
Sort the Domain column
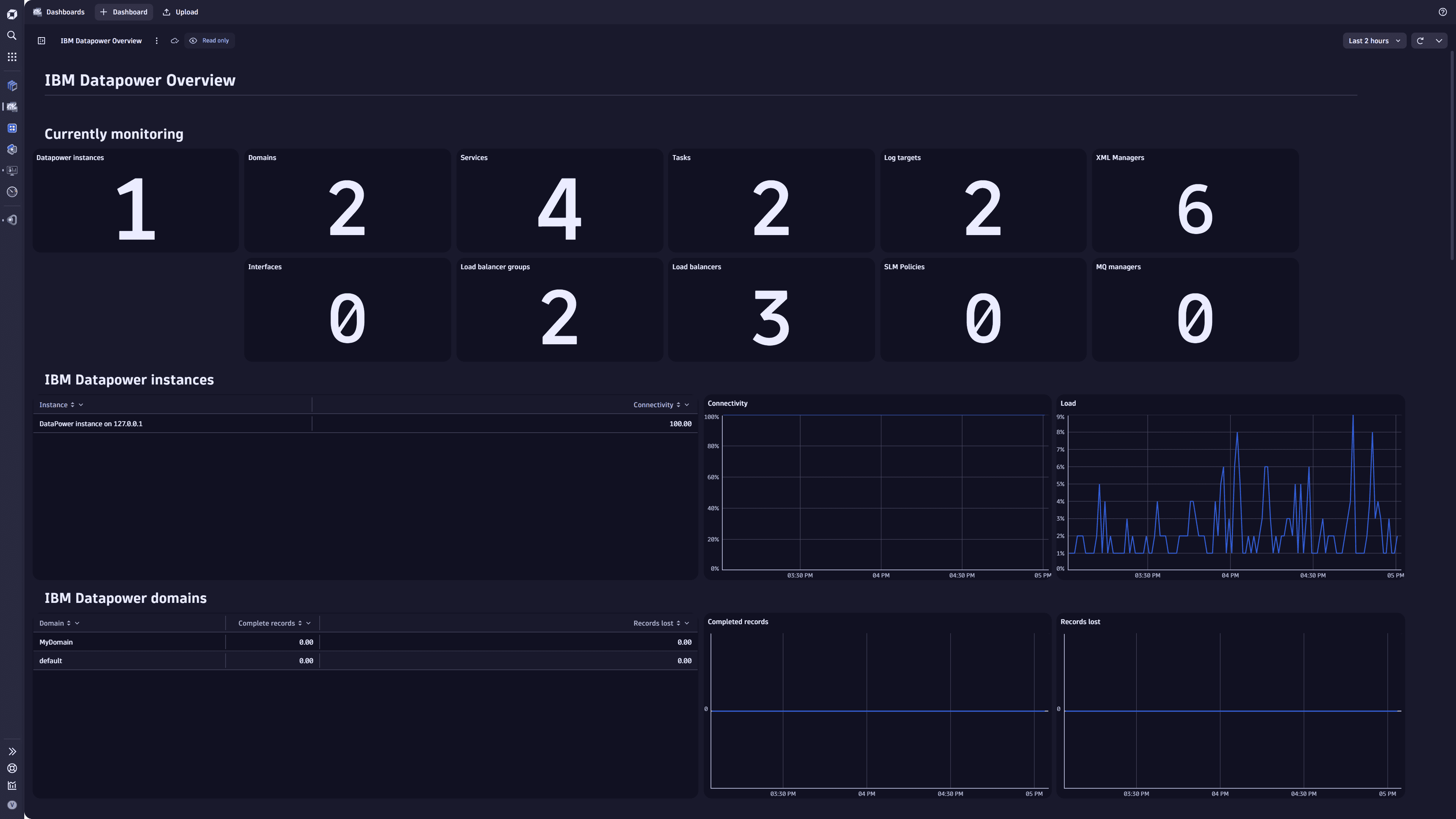click(69, 623)
